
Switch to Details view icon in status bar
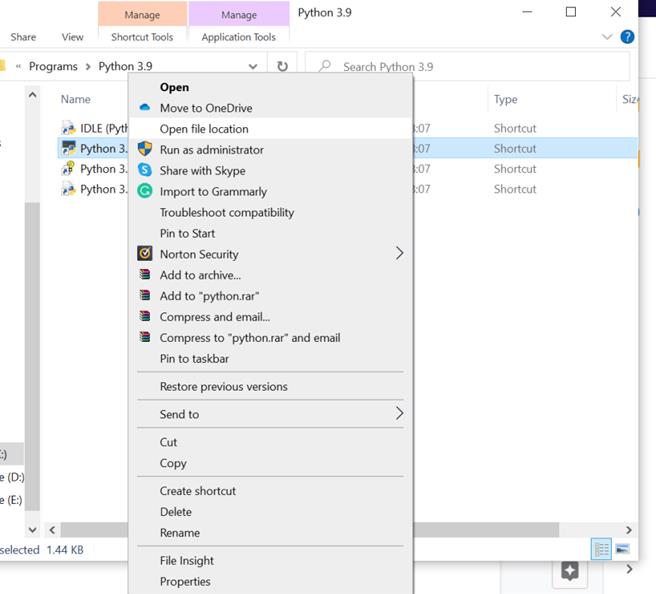pos(602,549)
